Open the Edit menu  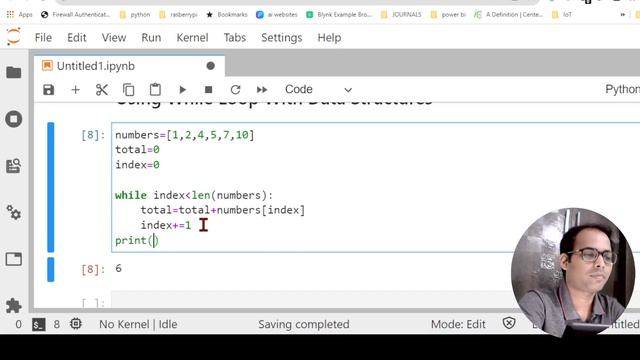pos(77,38)
